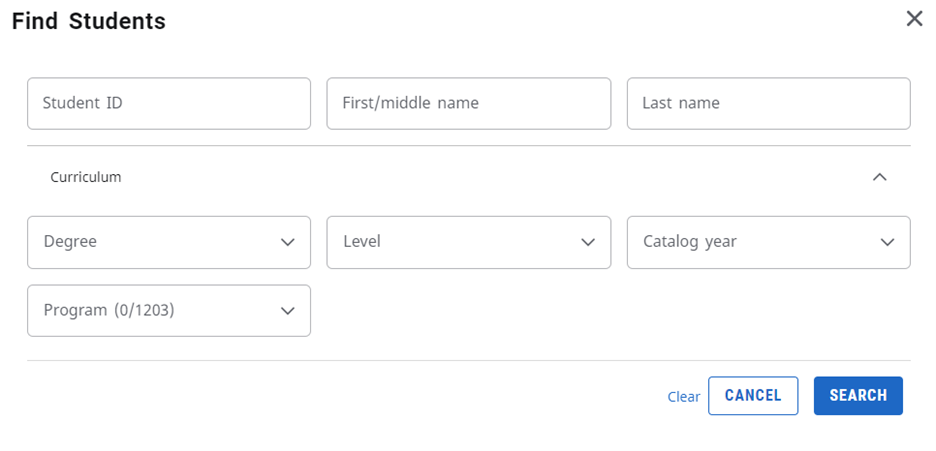Click the divider line below the Program dropdown

(468, 360)
